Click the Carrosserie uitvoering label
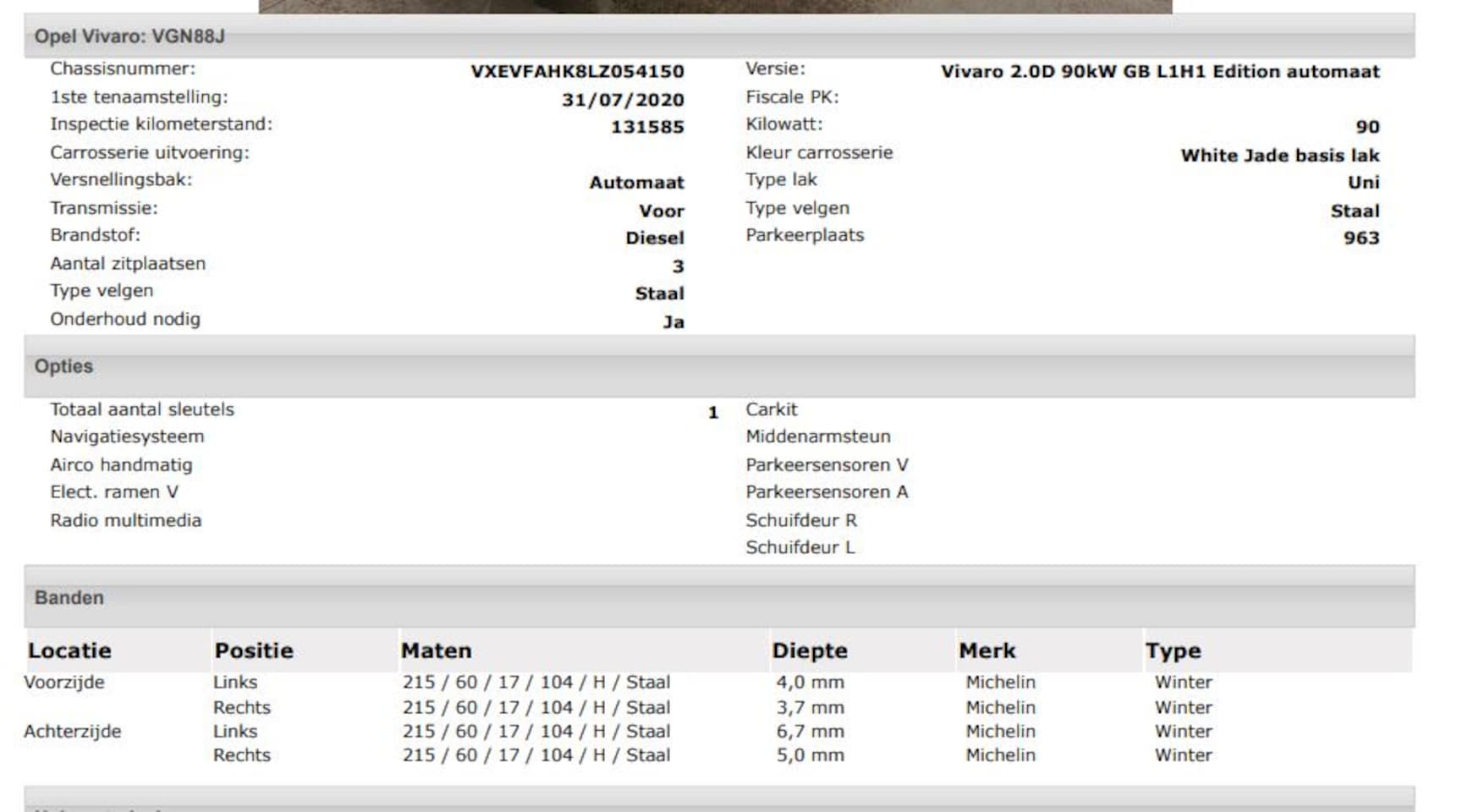The image size is (1479, 812). coord(150,152)
